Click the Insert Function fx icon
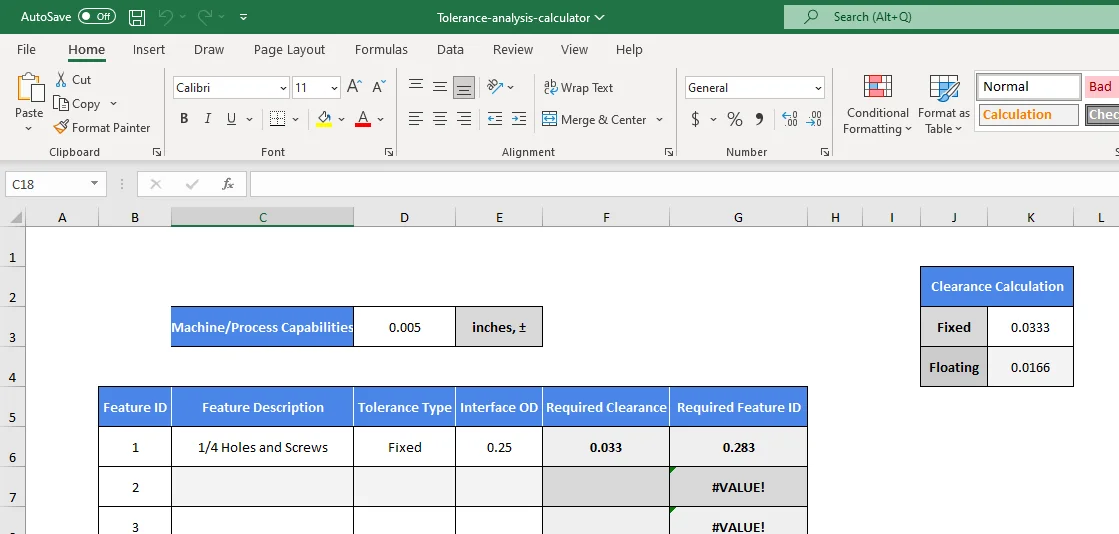Viewport: 1119px width, 534px height. click(228, 184)
